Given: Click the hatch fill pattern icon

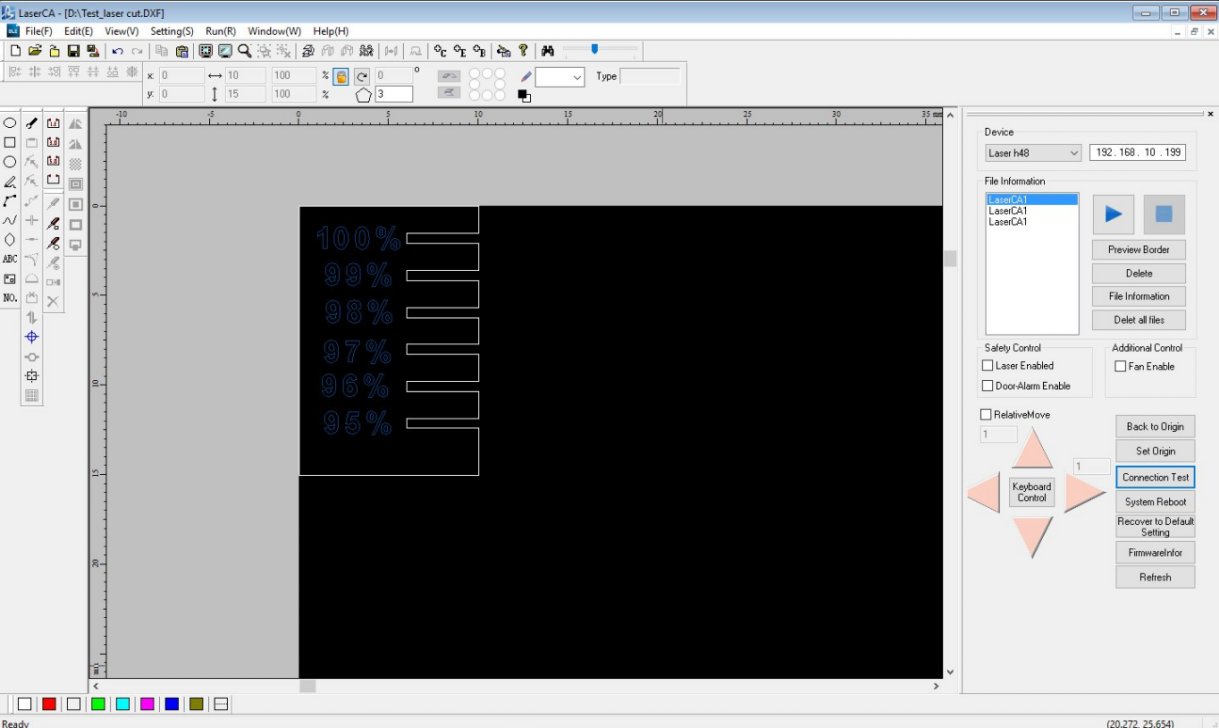Looking at the screenshot, I should [x=75, y=164].
